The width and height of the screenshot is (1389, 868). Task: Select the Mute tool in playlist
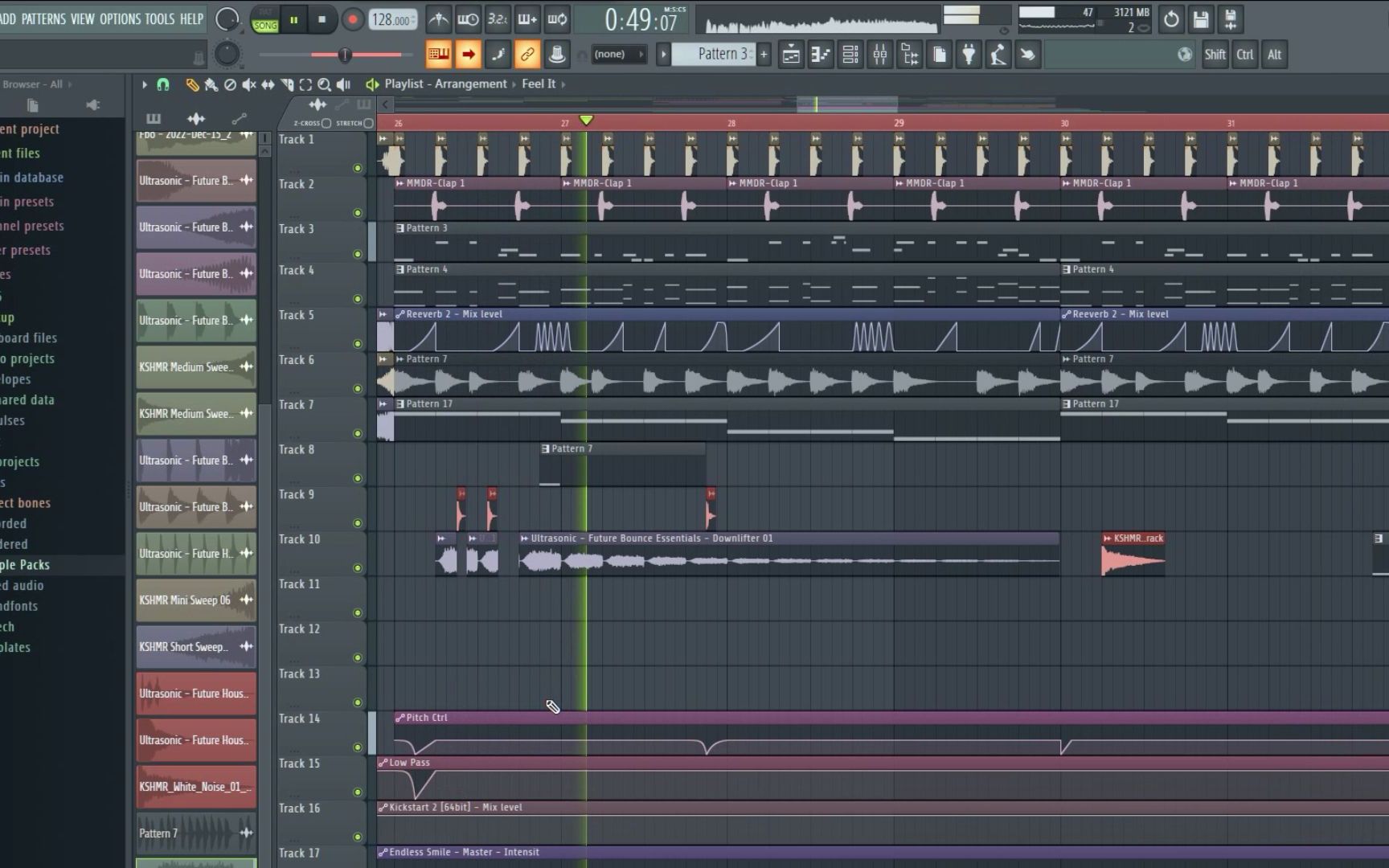[x=249, y=84]
